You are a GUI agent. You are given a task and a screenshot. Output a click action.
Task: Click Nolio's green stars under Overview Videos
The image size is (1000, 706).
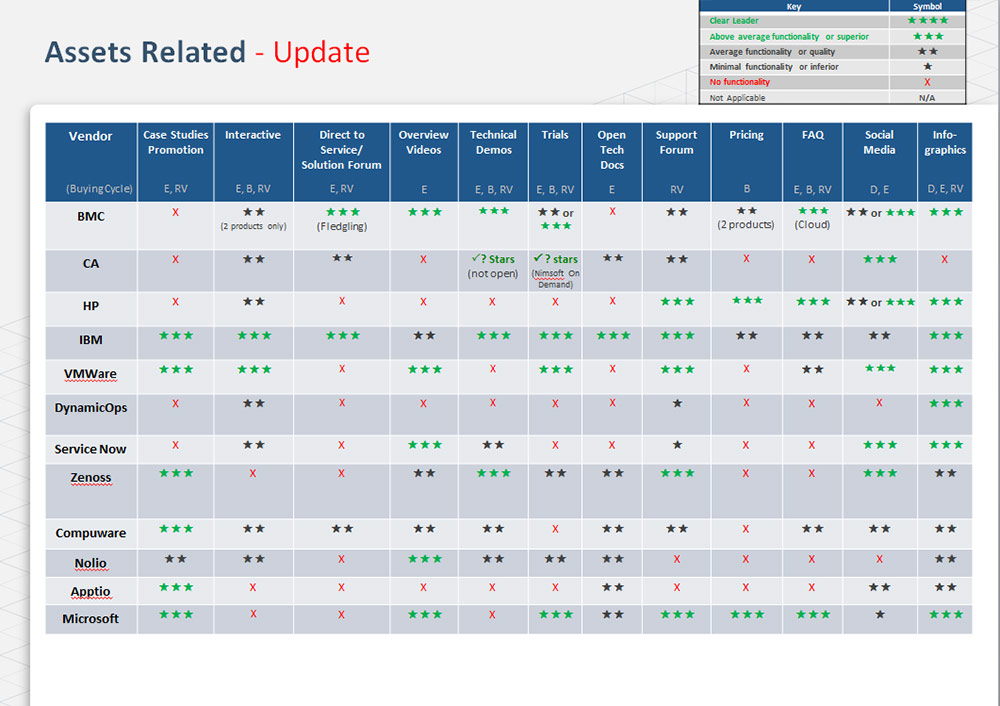[424, 559]
